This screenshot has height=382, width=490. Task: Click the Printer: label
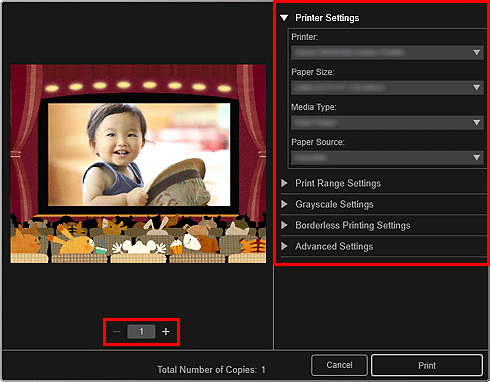(305, 37)
